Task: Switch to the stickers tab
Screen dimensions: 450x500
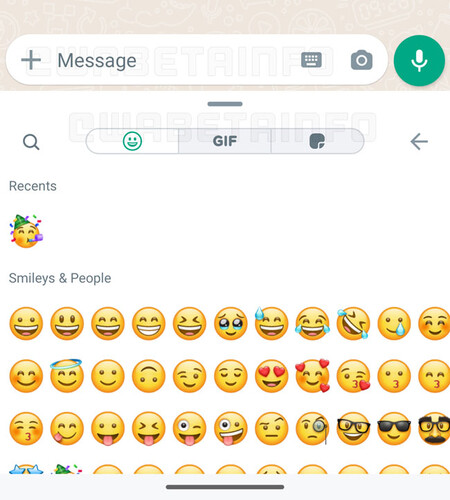Action: 317,141
